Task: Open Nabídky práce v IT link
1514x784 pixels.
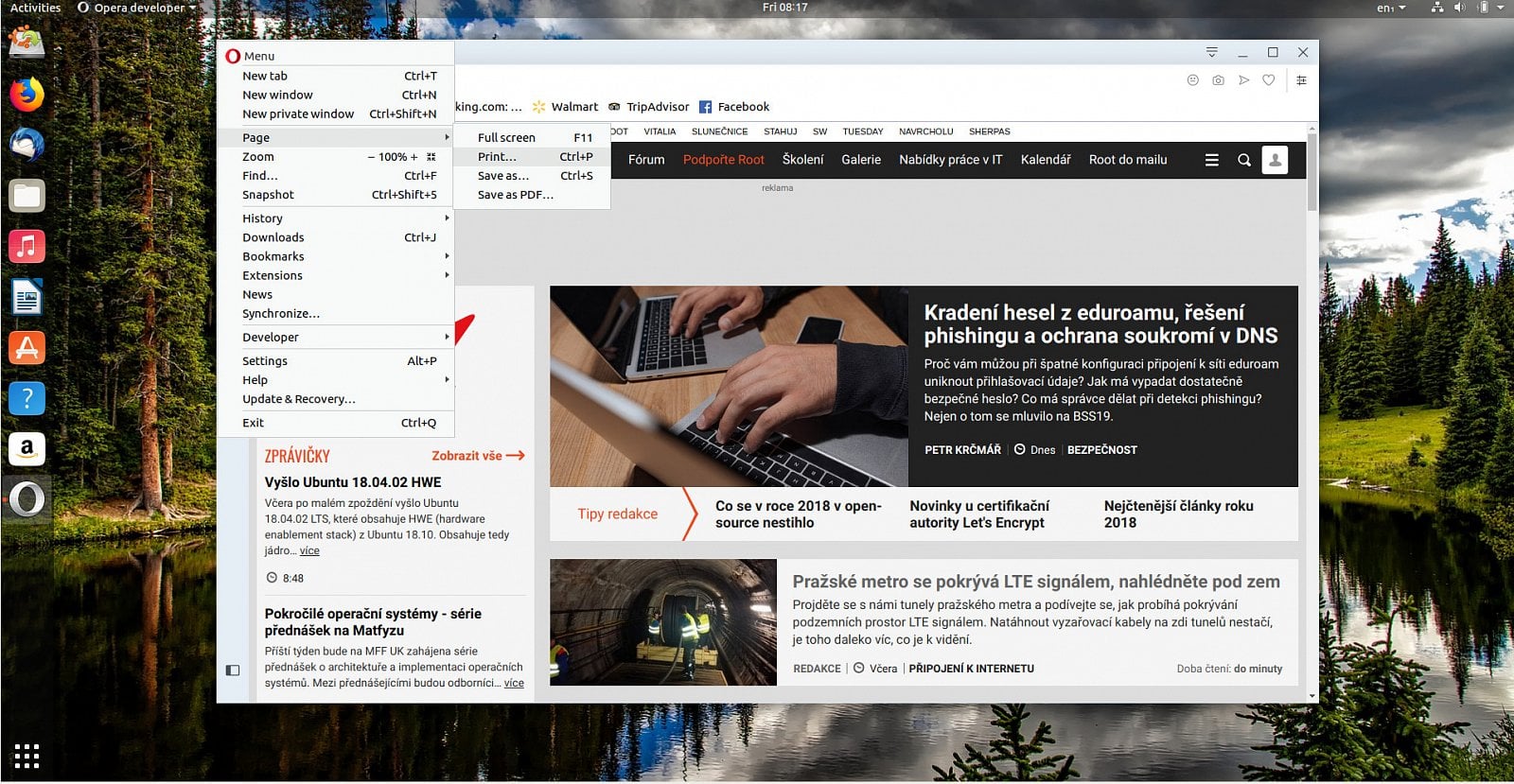Action: [x=951, y=160]
